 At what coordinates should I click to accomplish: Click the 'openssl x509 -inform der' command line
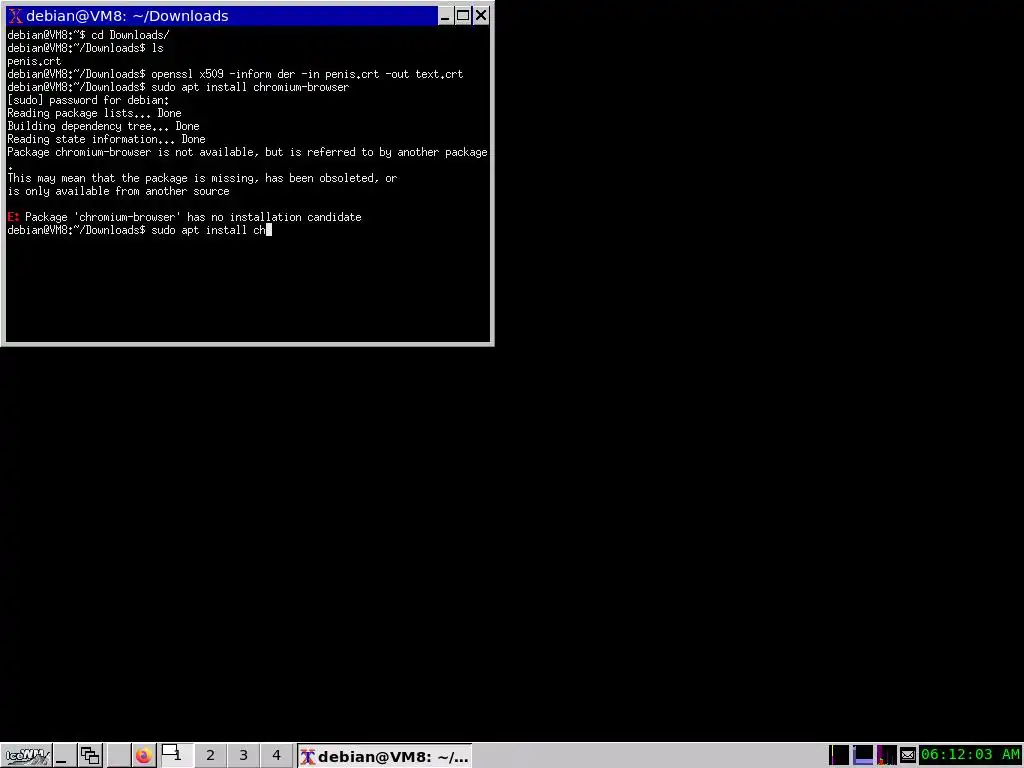[x=235, y=74]
